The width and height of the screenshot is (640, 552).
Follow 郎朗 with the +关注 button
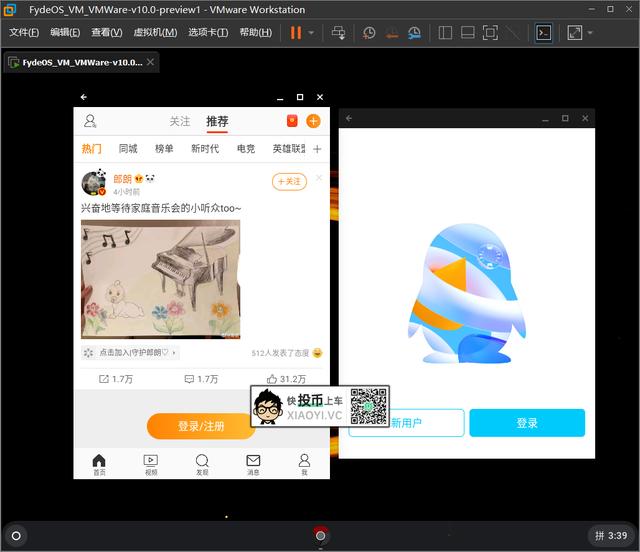(289, 181)
